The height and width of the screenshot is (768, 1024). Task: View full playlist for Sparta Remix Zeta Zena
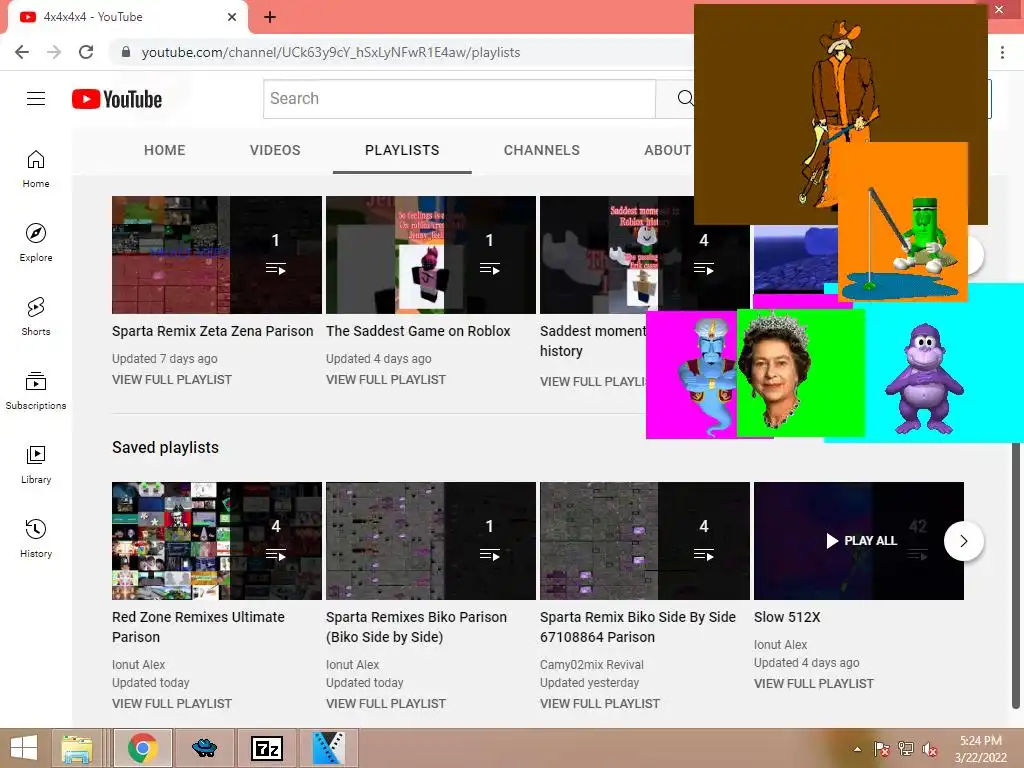coord(172,379)
